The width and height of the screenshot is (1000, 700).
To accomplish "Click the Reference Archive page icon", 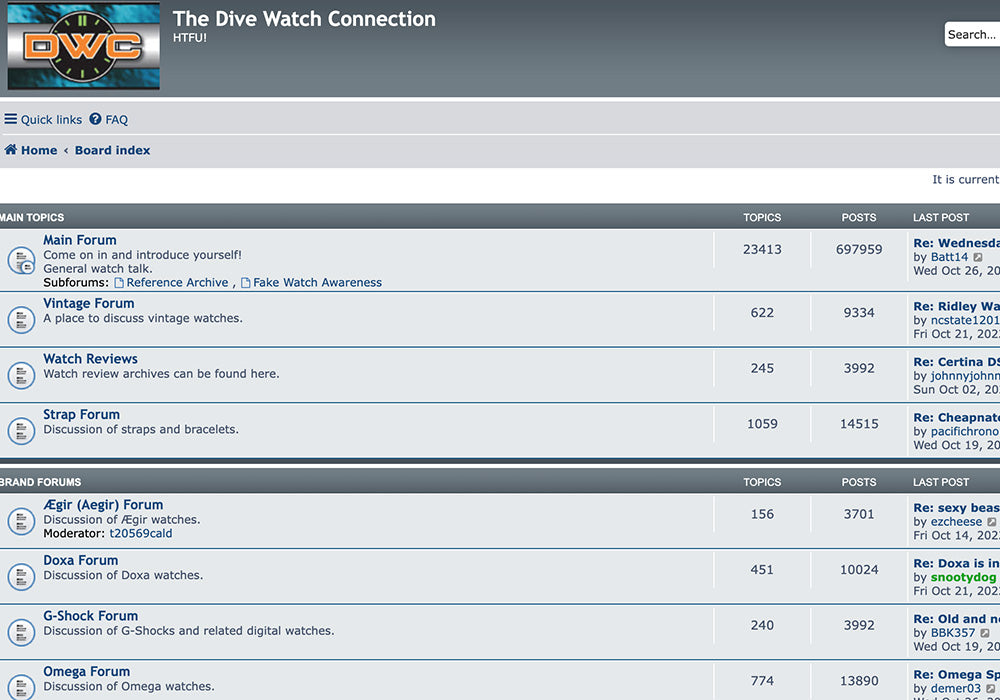I will (x=119, y=282).
